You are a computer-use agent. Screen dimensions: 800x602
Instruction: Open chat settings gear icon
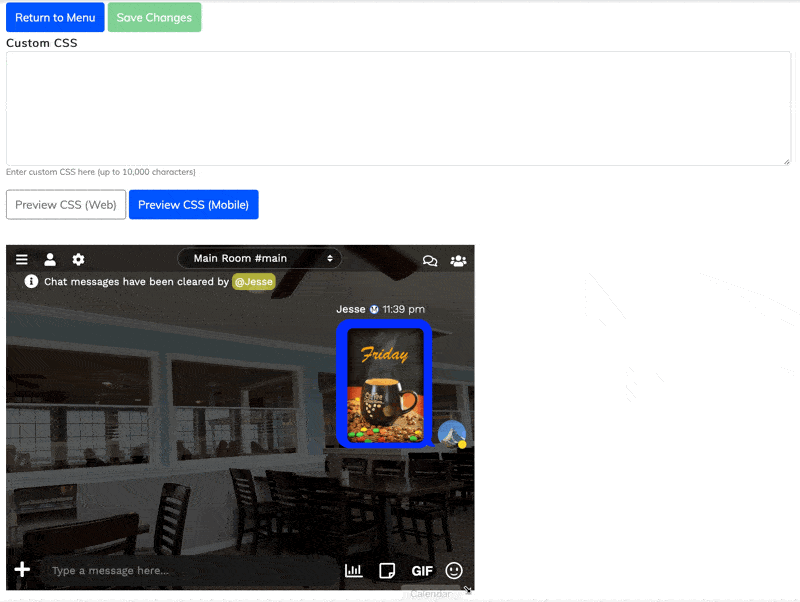click(x=78, y=260)
